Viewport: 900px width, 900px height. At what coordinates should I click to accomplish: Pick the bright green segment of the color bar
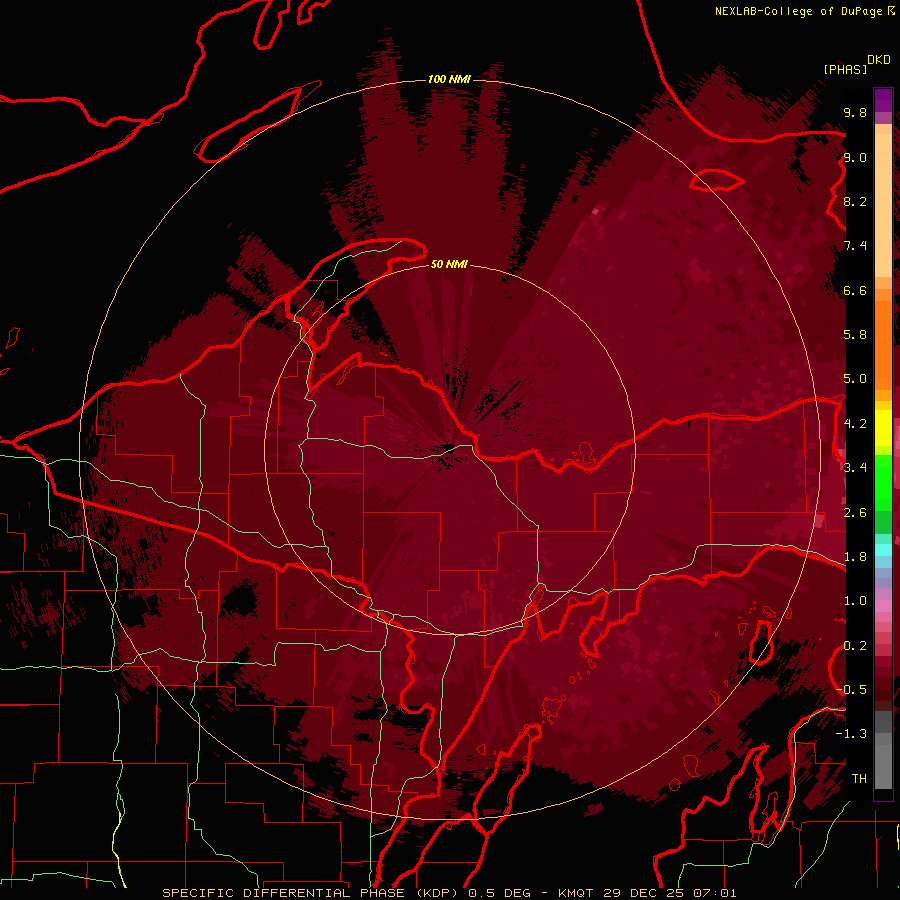[x=883, y=481]
